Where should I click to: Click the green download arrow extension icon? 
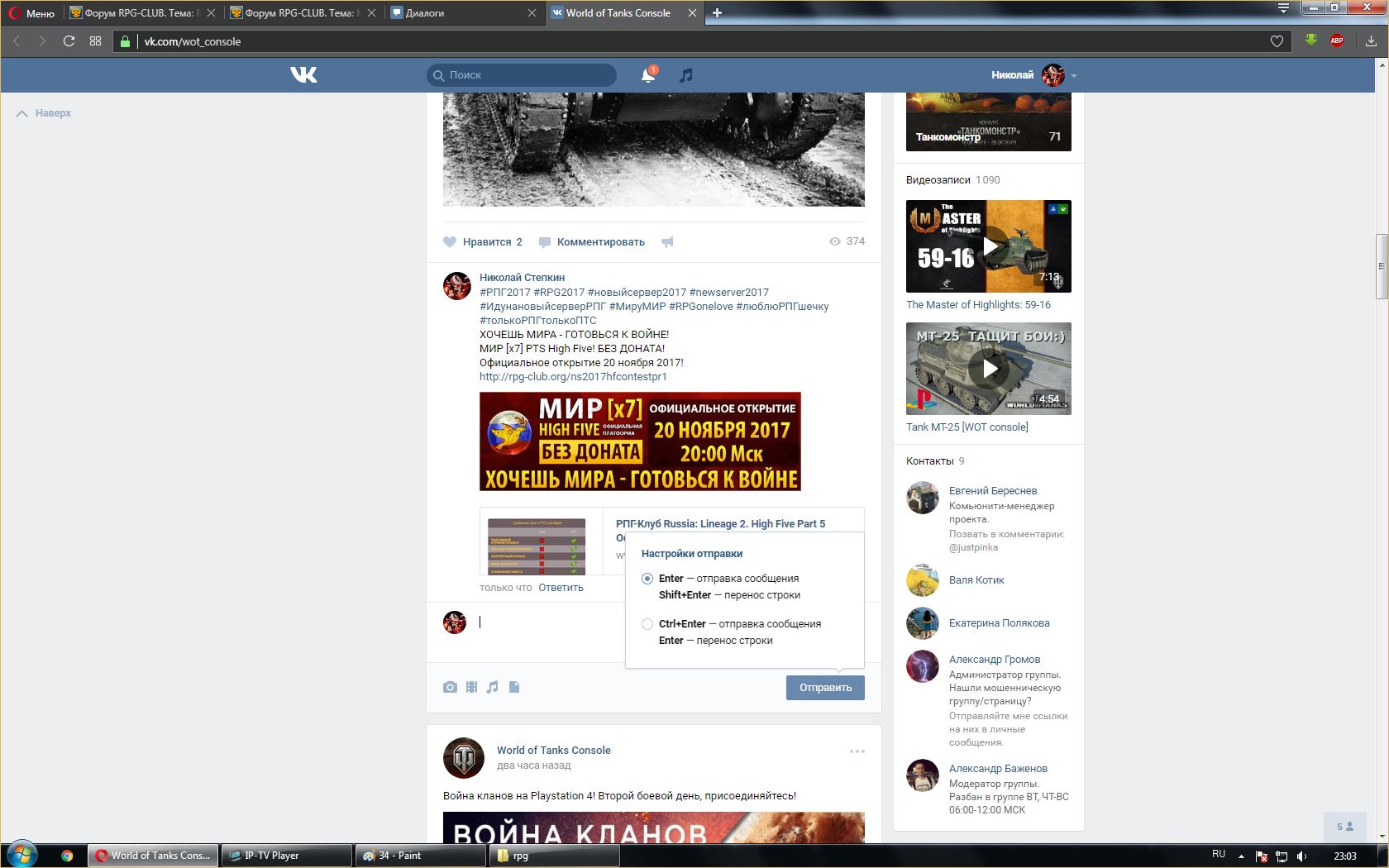click(x=1311, y=41)
